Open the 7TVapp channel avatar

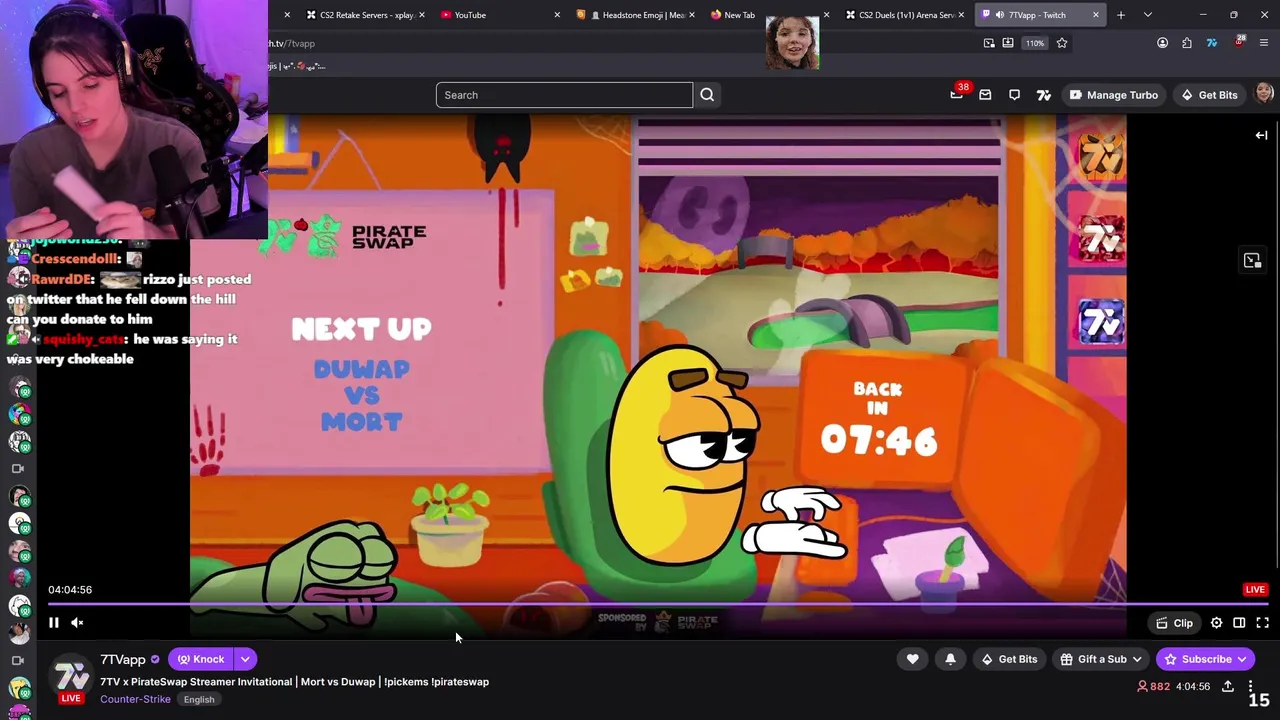[71, 676]
